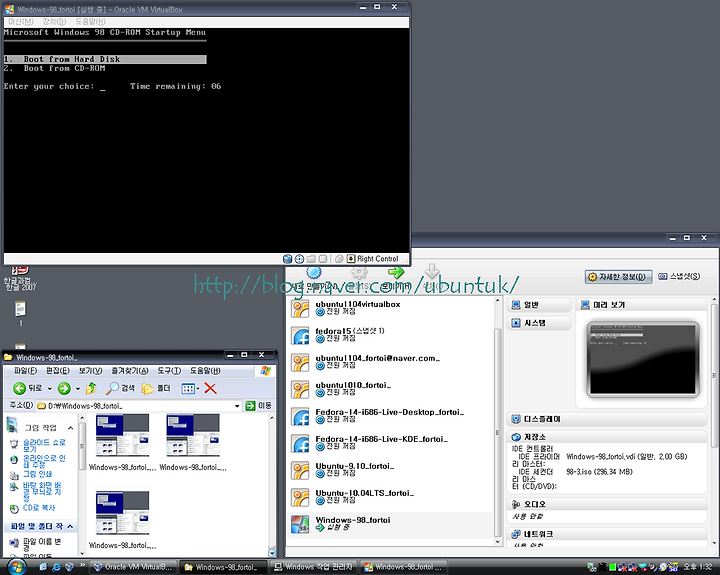The height and width of the screenshot is (575, 720).
Task: Open Search (검색) in Explorer toolbar
Action: 120,389
